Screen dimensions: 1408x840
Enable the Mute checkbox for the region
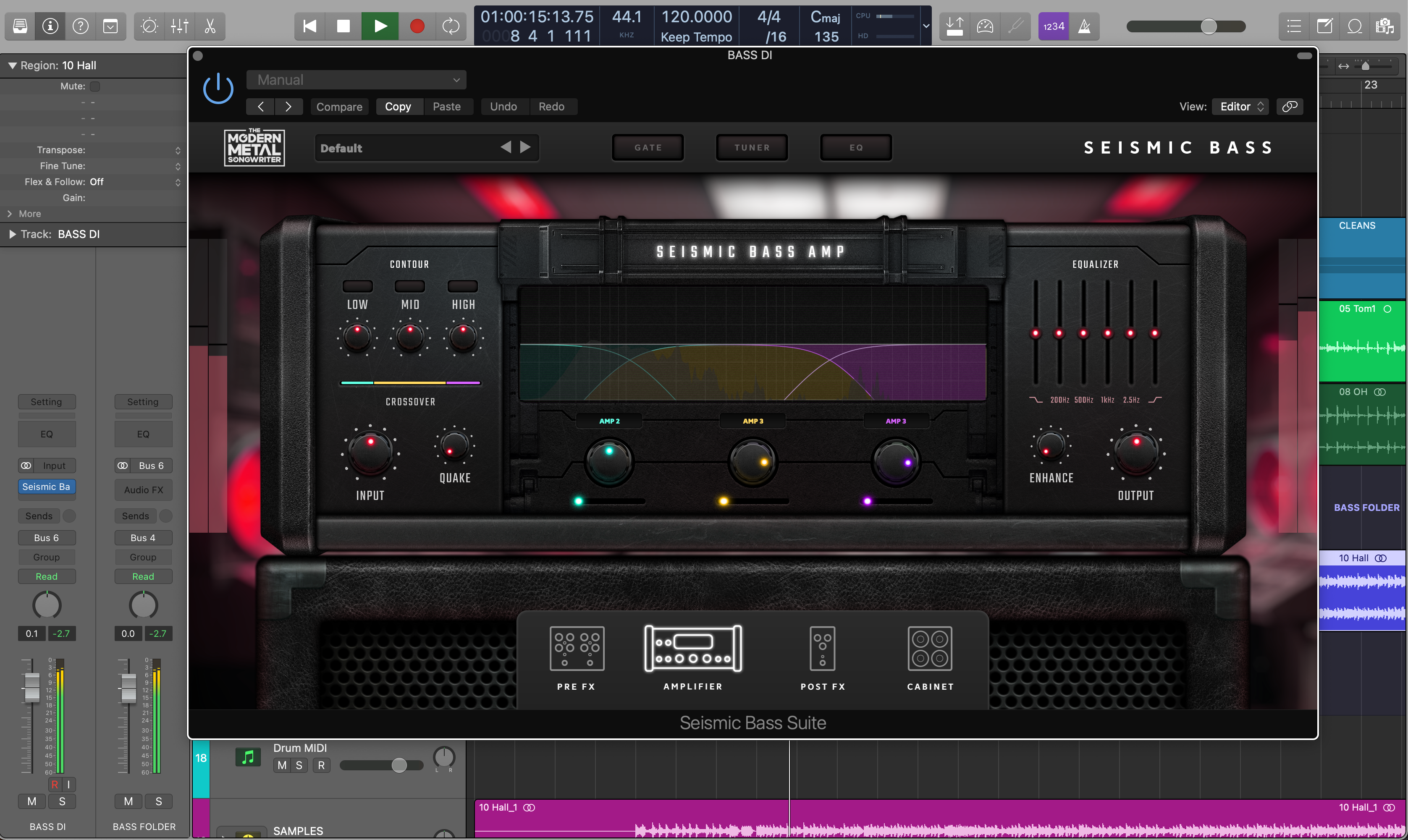click(95, 86)
